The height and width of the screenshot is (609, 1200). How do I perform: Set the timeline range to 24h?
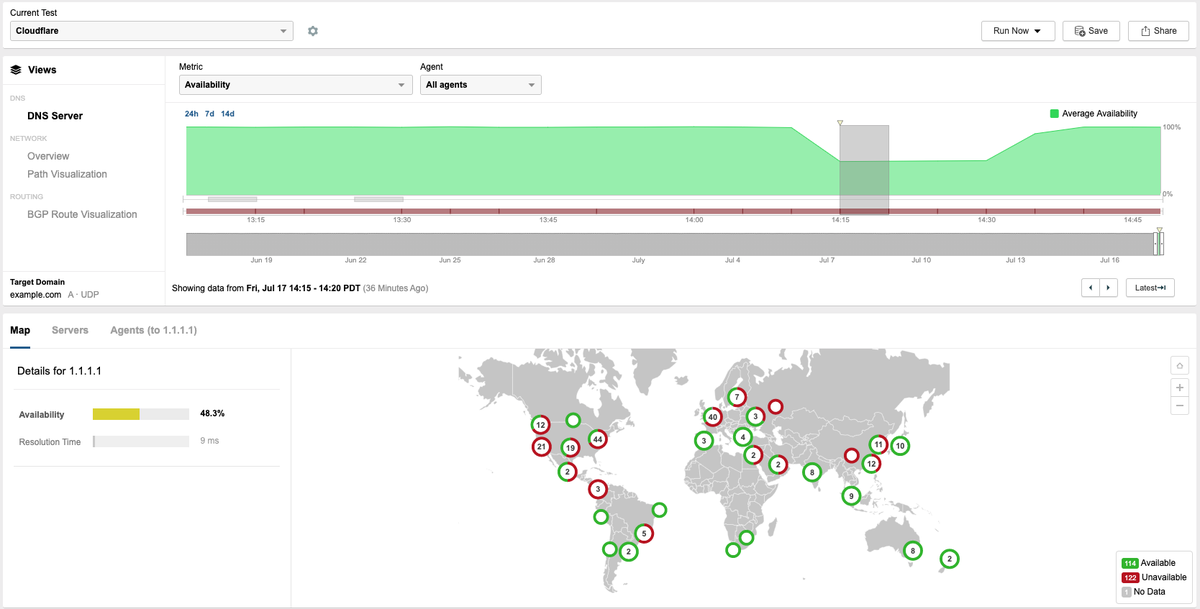point(192,114)
